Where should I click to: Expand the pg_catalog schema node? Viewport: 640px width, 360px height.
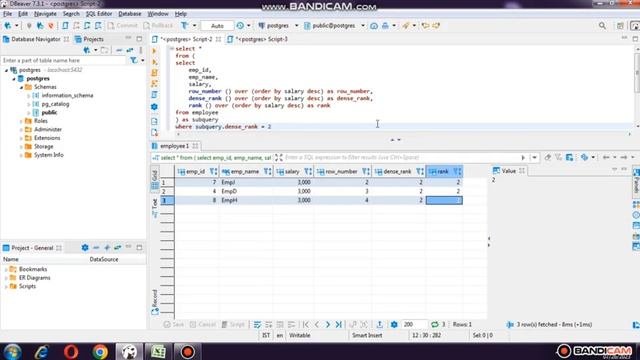[29, 104]
